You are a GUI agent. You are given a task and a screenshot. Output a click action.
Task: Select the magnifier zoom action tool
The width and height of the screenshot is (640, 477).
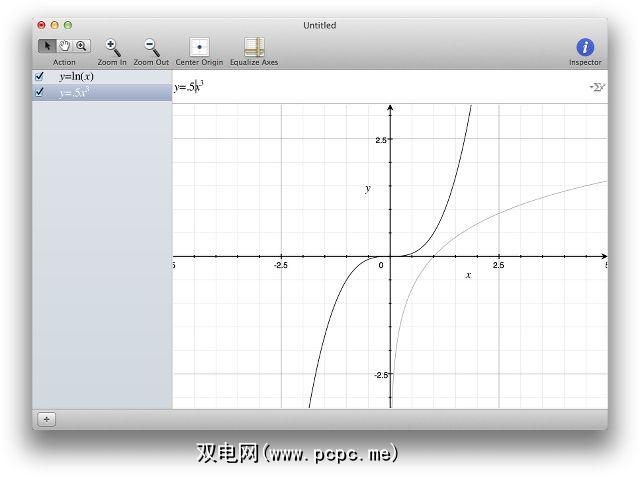(82, 46)
